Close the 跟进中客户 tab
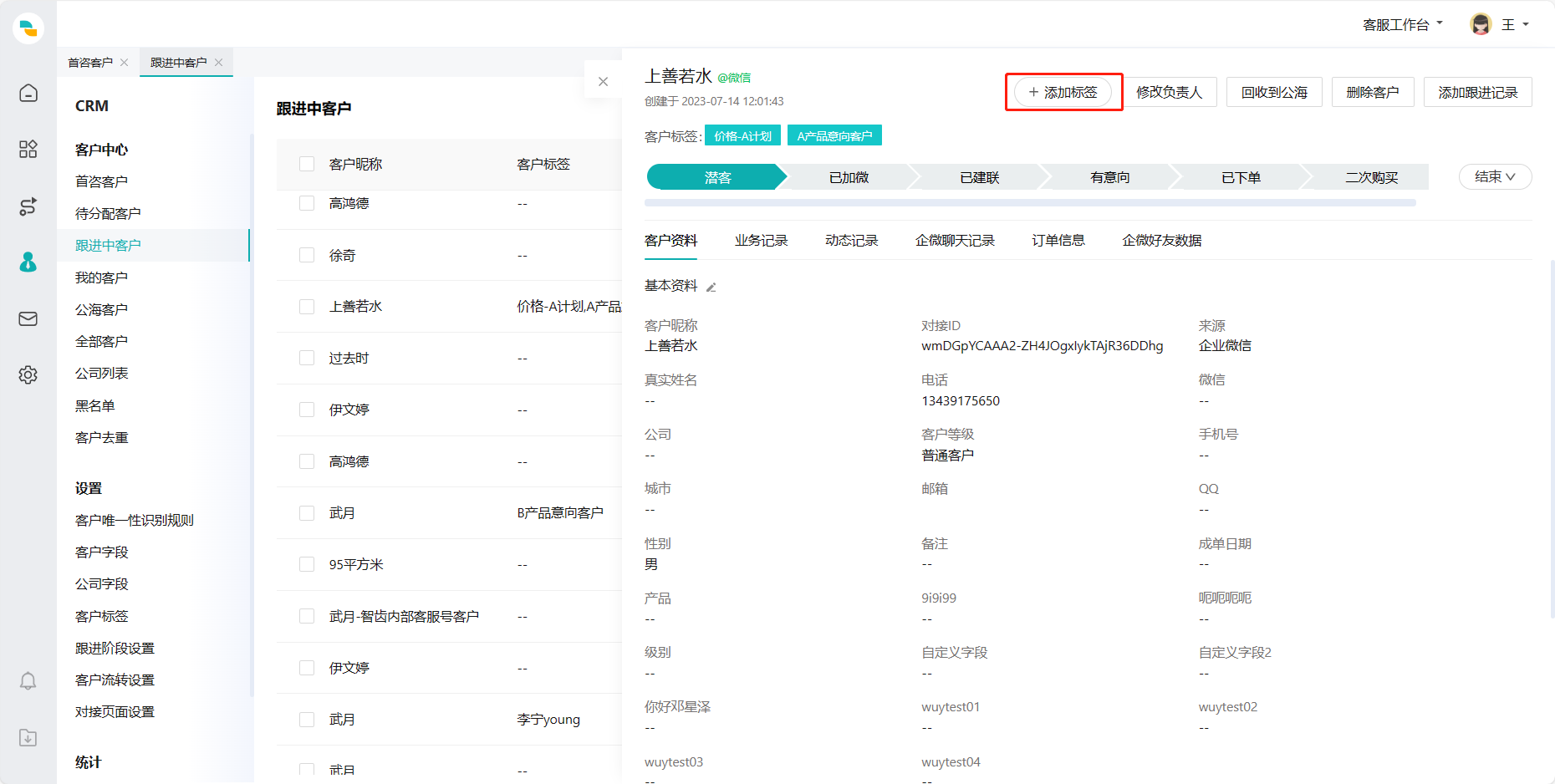Screen dimensions: 1555x784 point(219,63)
